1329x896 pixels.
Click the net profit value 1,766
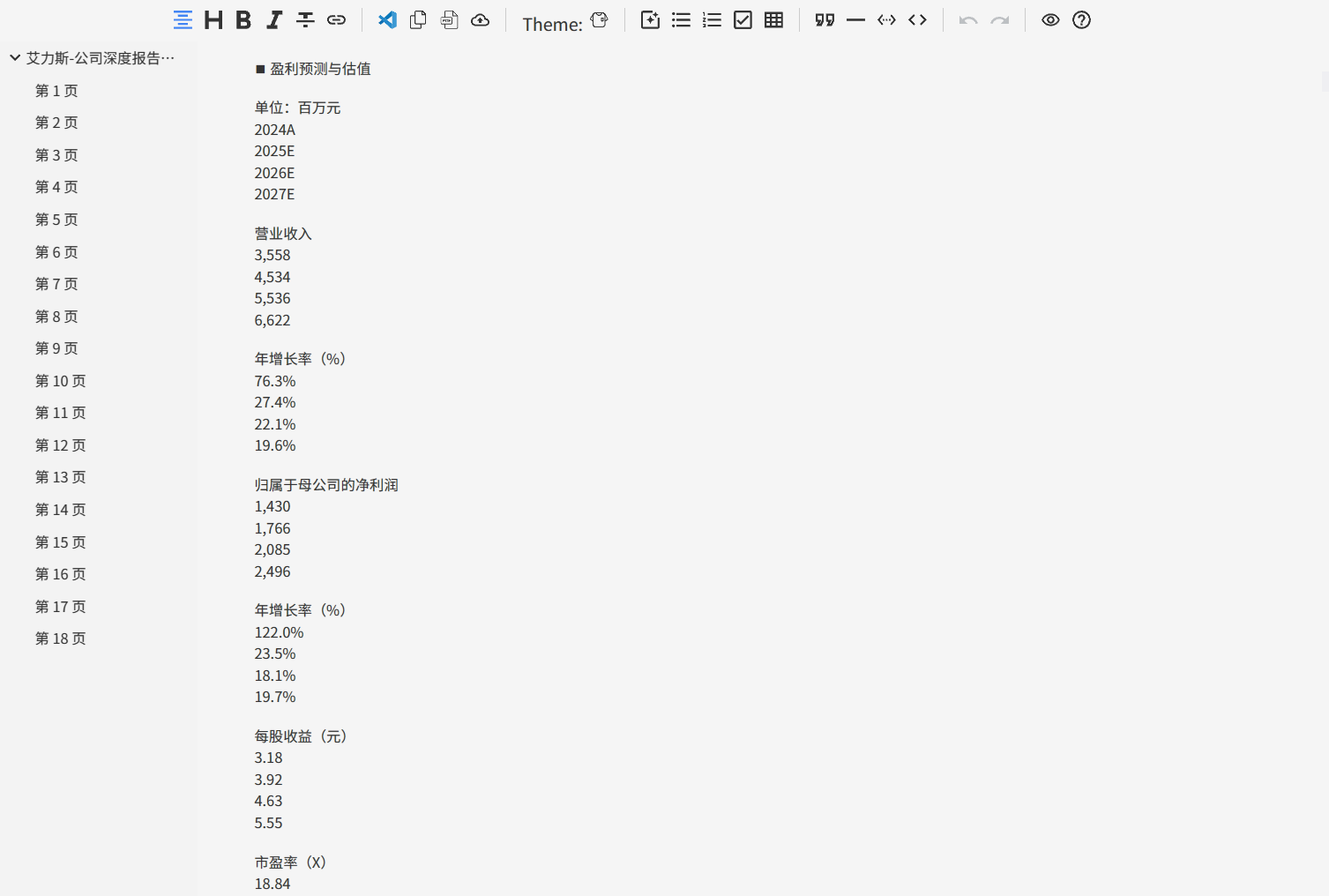click(273, 528)
